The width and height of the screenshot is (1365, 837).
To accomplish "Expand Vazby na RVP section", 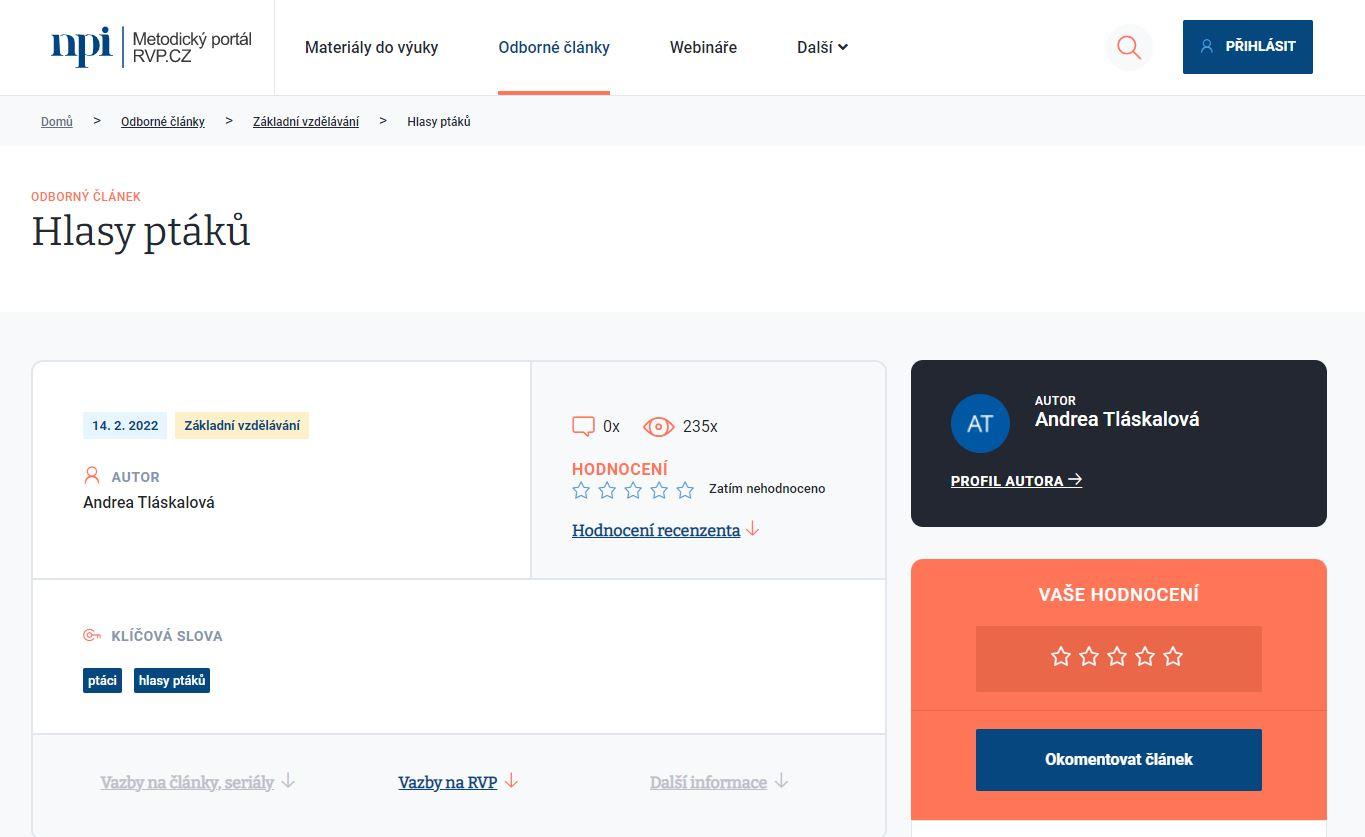I will pyautogui.click(x=457, y=782).
